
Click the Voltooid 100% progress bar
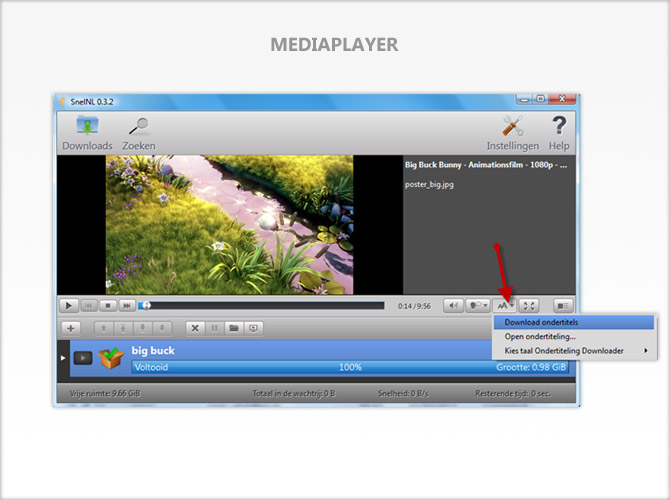pyautogui.click(x=350, y=367)
